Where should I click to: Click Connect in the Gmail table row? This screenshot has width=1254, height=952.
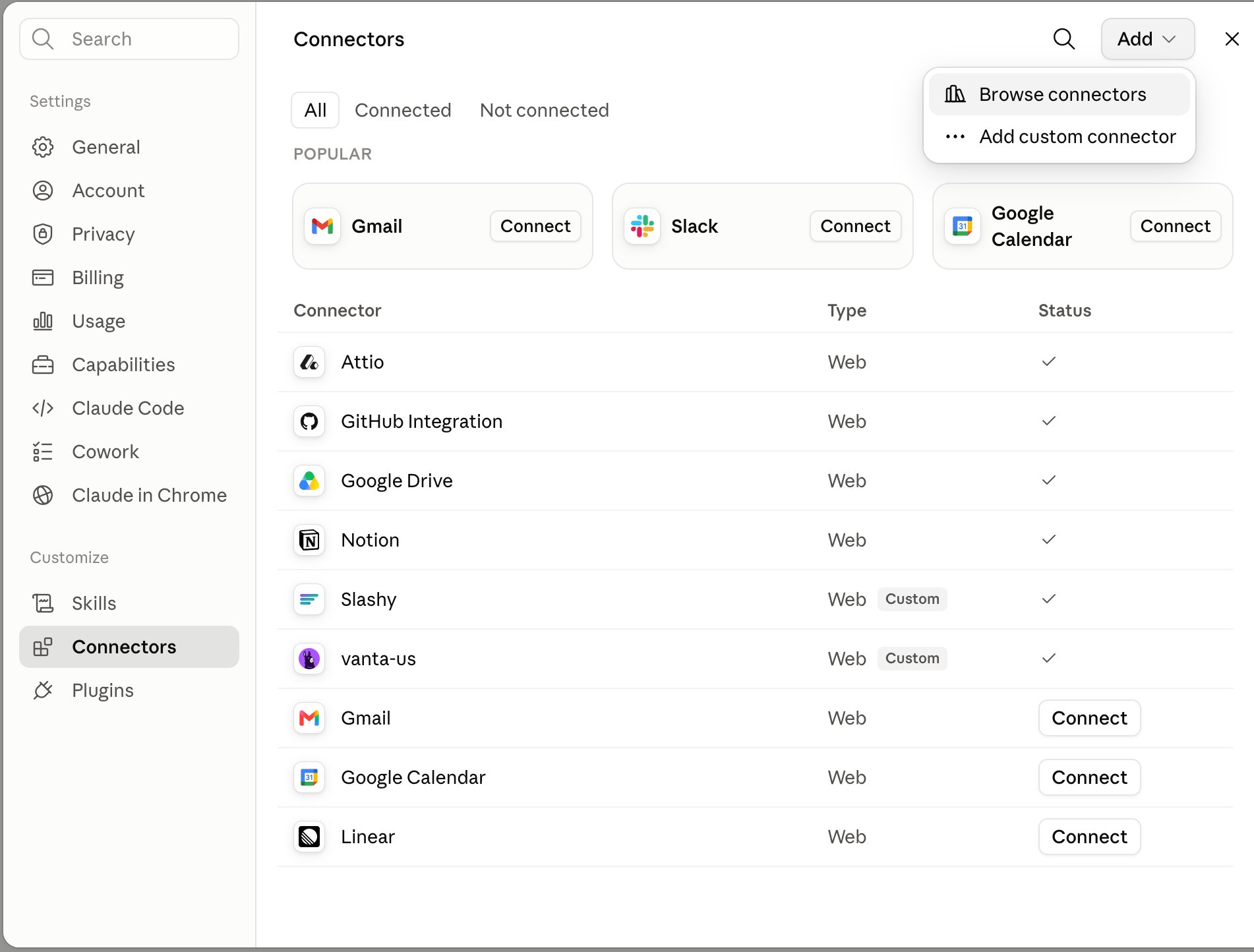[x=1089, y=718]
